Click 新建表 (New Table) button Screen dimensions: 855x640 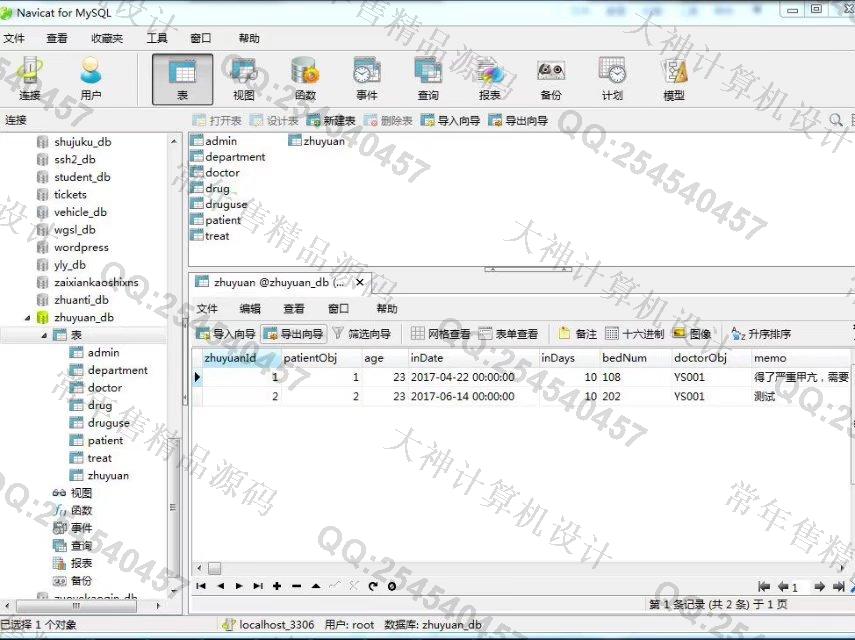click(331, 120)
